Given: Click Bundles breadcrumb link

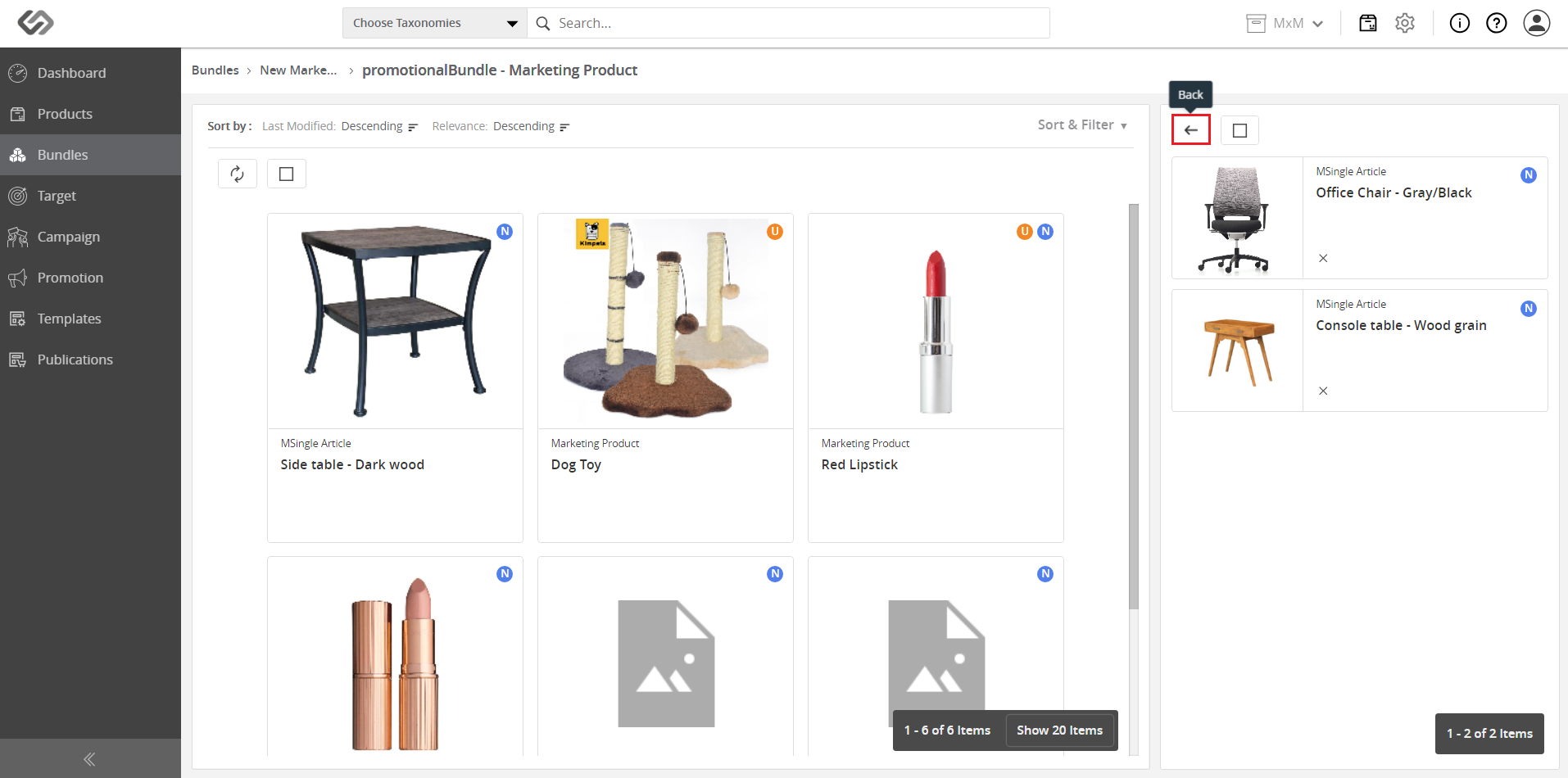Looking at the screenshot, I should (x=215, y=70).
